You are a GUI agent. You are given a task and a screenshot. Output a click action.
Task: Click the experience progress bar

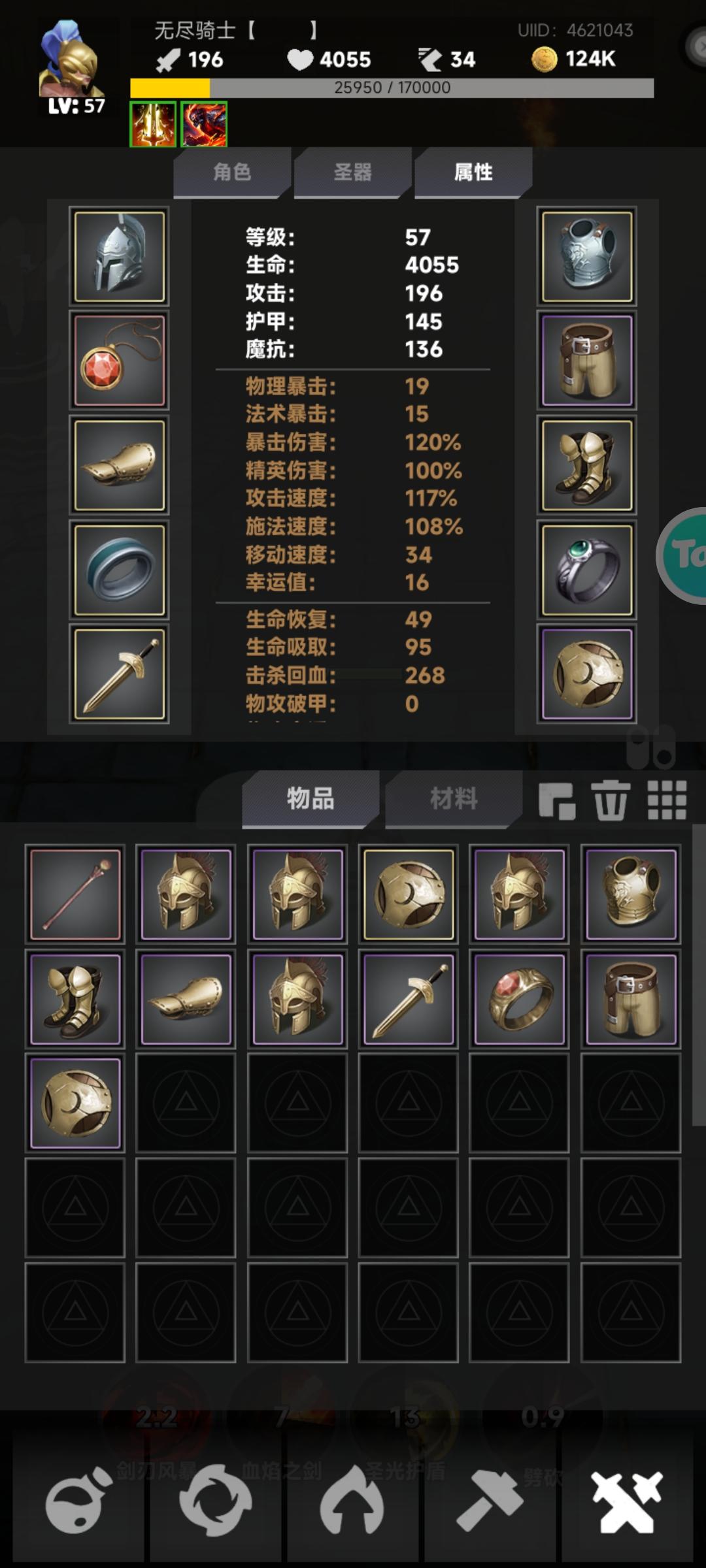[x=392, y=88]
